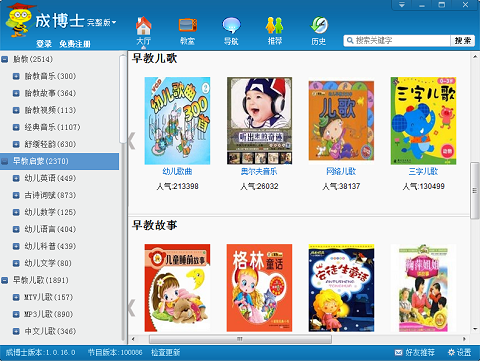
Task: Select 幼儿语言(404) in the tree
Action: coord(50,229)
